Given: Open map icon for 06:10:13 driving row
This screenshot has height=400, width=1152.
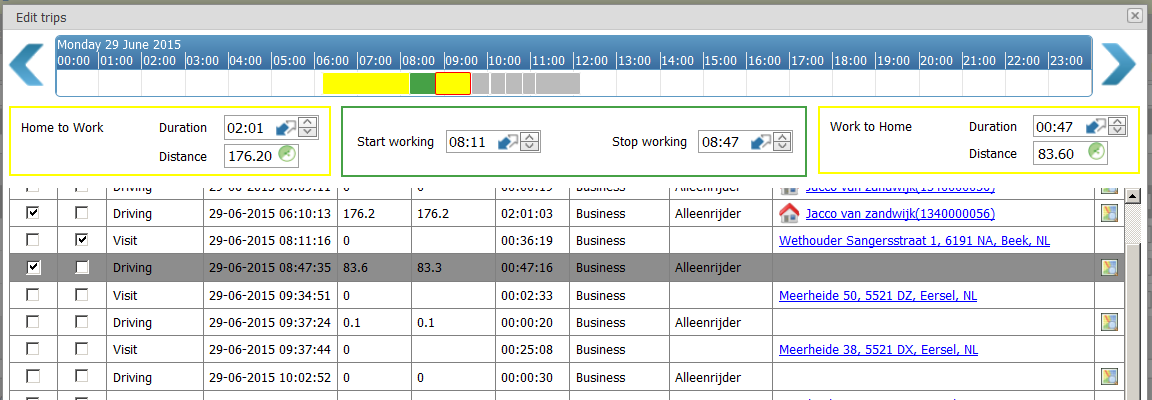Looking at the screenshot, I should [1109, 214].
